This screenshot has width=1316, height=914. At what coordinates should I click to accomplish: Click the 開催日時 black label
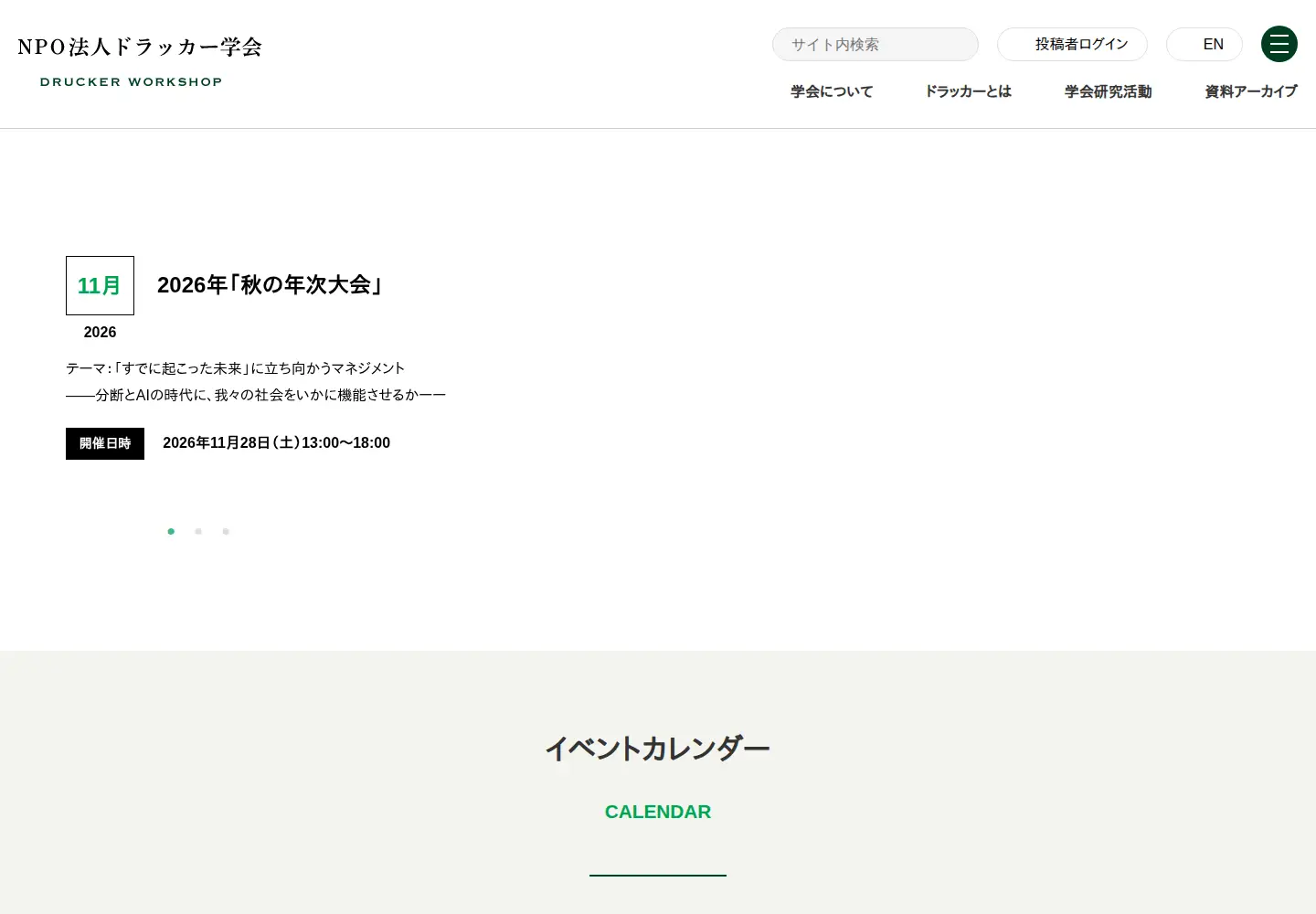[105, 443]
